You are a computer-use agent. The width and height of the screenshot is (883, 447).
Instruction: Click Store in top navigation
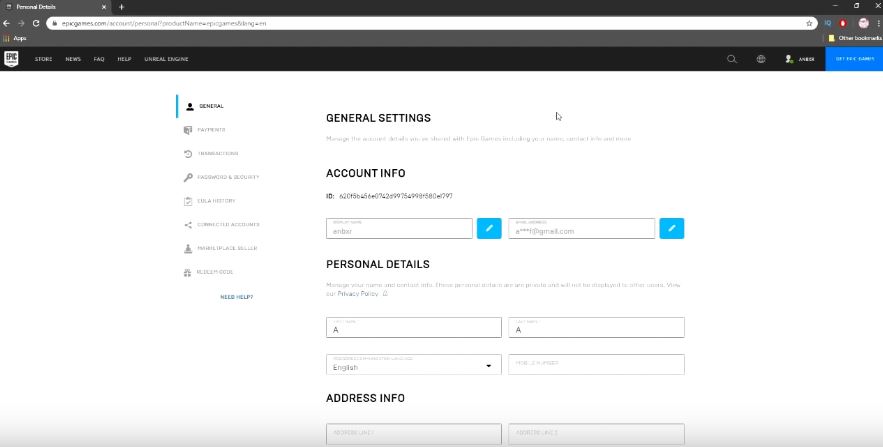click(43, 59)
